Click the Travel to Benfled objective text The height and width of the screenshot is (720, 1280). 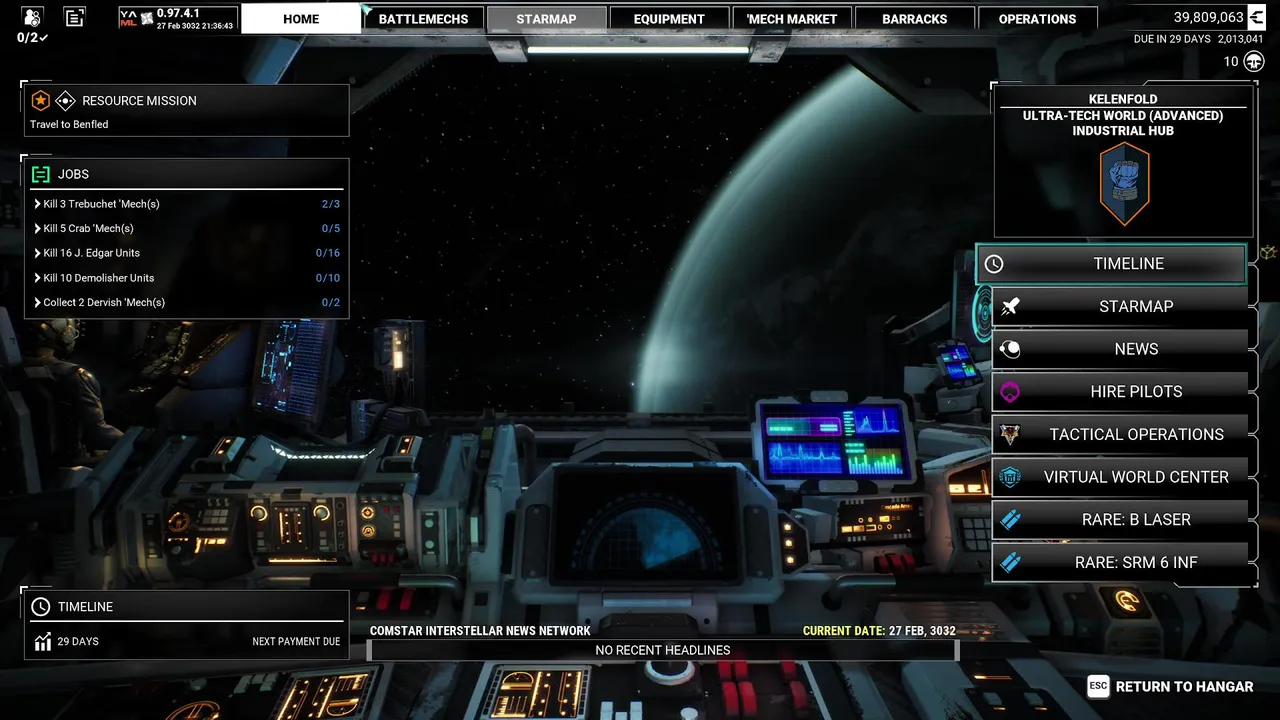tap(69, 124)
